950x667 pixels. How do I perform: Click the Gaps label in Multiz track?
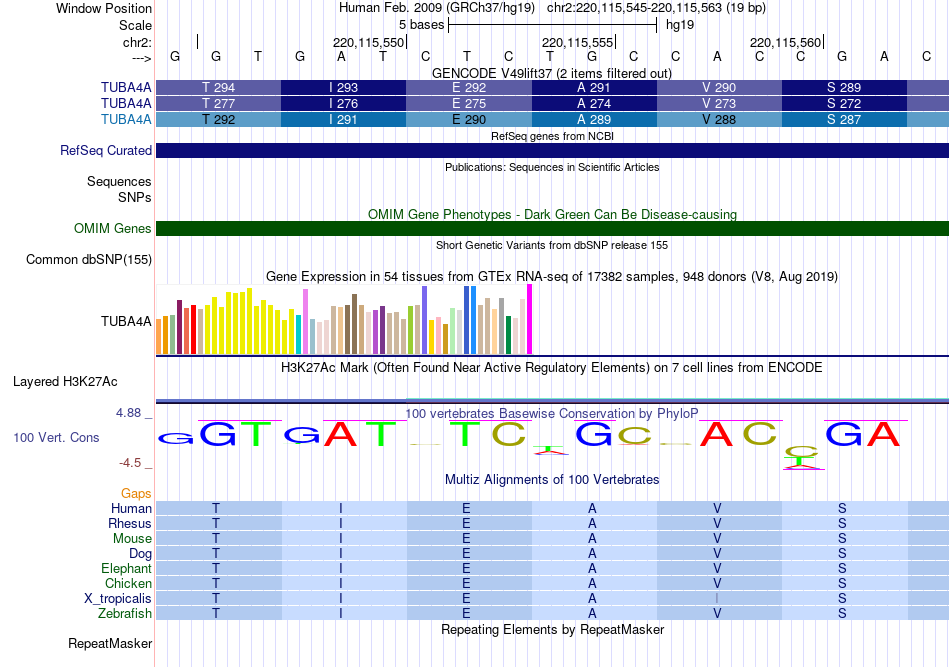click(136, 494)
